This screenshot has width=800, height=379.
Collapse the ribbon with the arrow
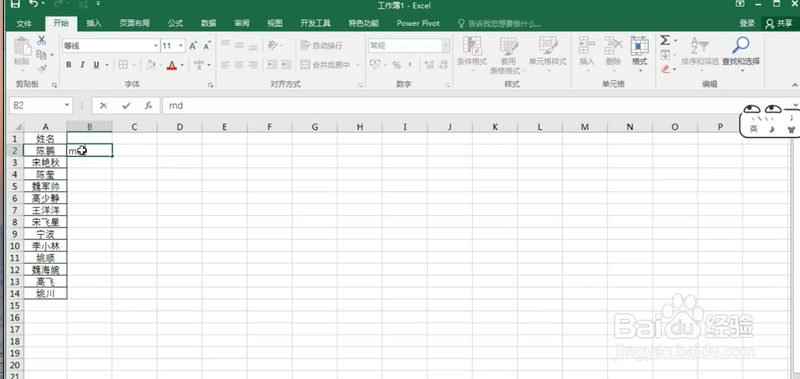(794, 85)
